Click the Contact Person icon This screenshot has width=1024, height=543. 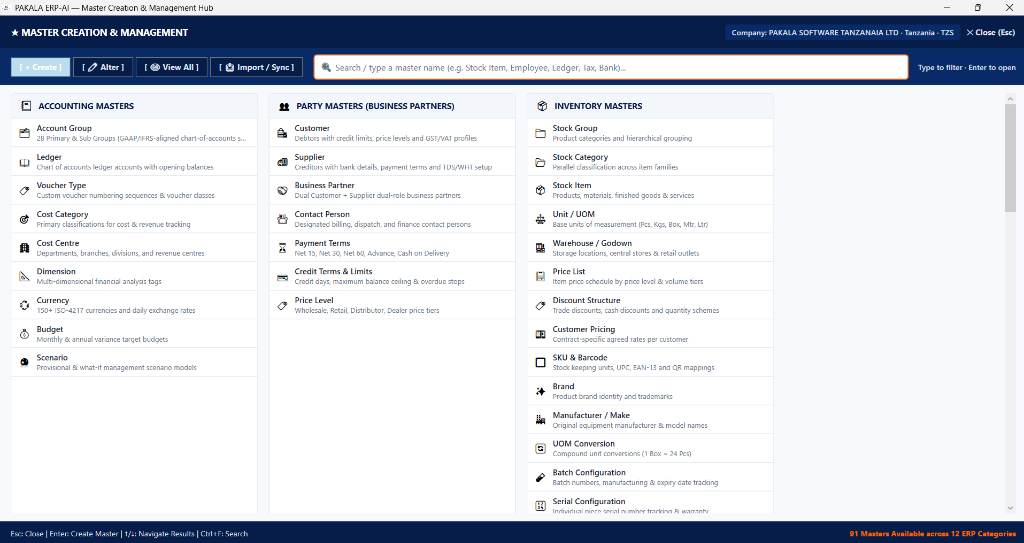coord(282,219)
